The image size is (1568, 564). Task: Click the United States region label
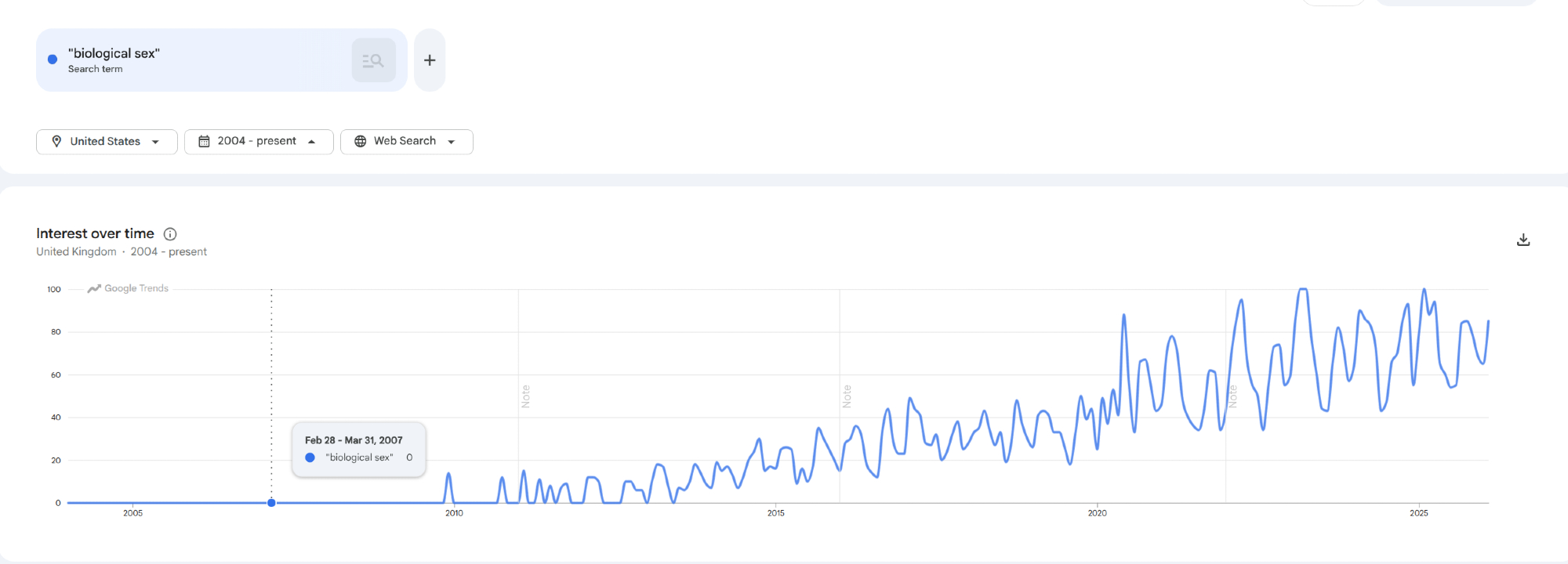click(105, 142)
